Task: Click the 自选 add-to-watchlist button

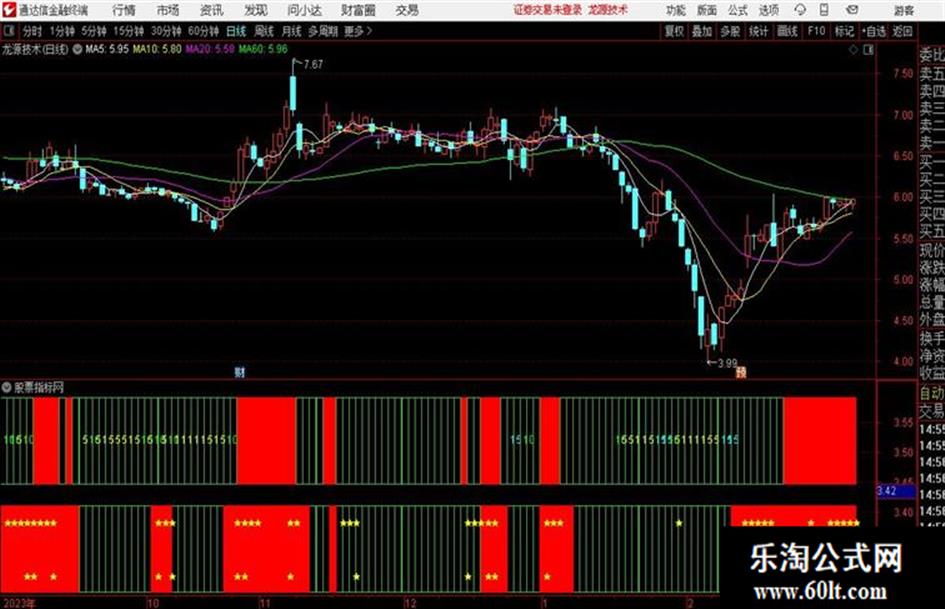Action: click(873, 31)
